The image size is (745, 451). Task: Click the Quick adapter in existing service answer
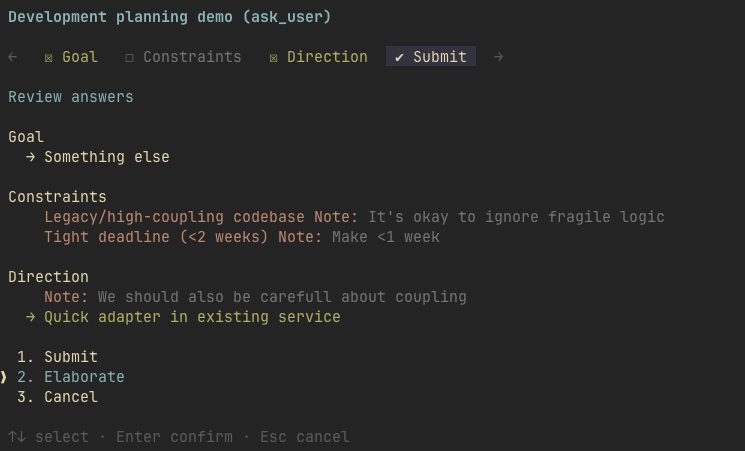[192, 317]
